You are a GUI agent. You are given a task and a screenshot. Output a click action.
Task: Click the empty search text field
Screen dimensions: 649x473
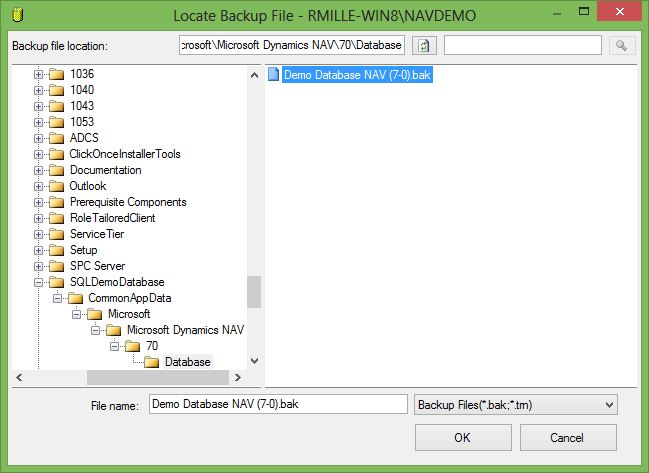click(x=523, y=45)
